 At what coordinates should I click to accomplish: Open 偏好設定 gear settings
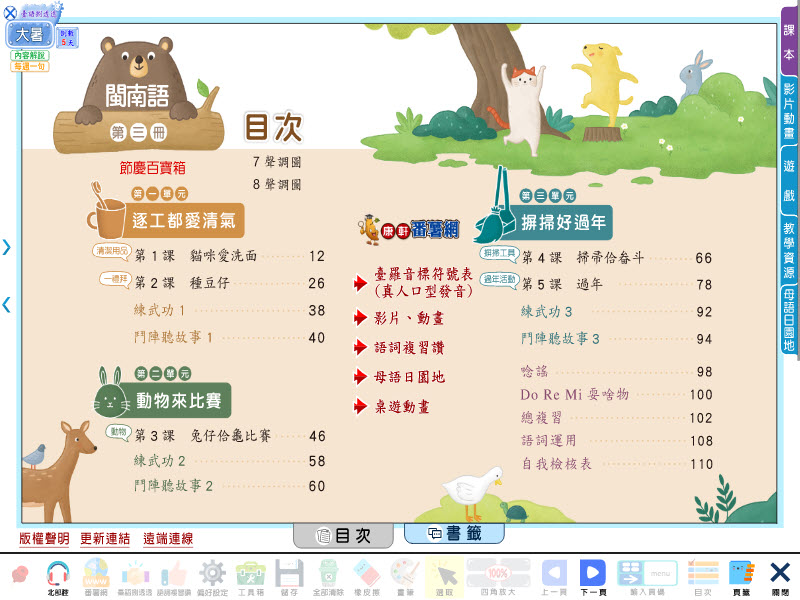(x=211, y=574)
